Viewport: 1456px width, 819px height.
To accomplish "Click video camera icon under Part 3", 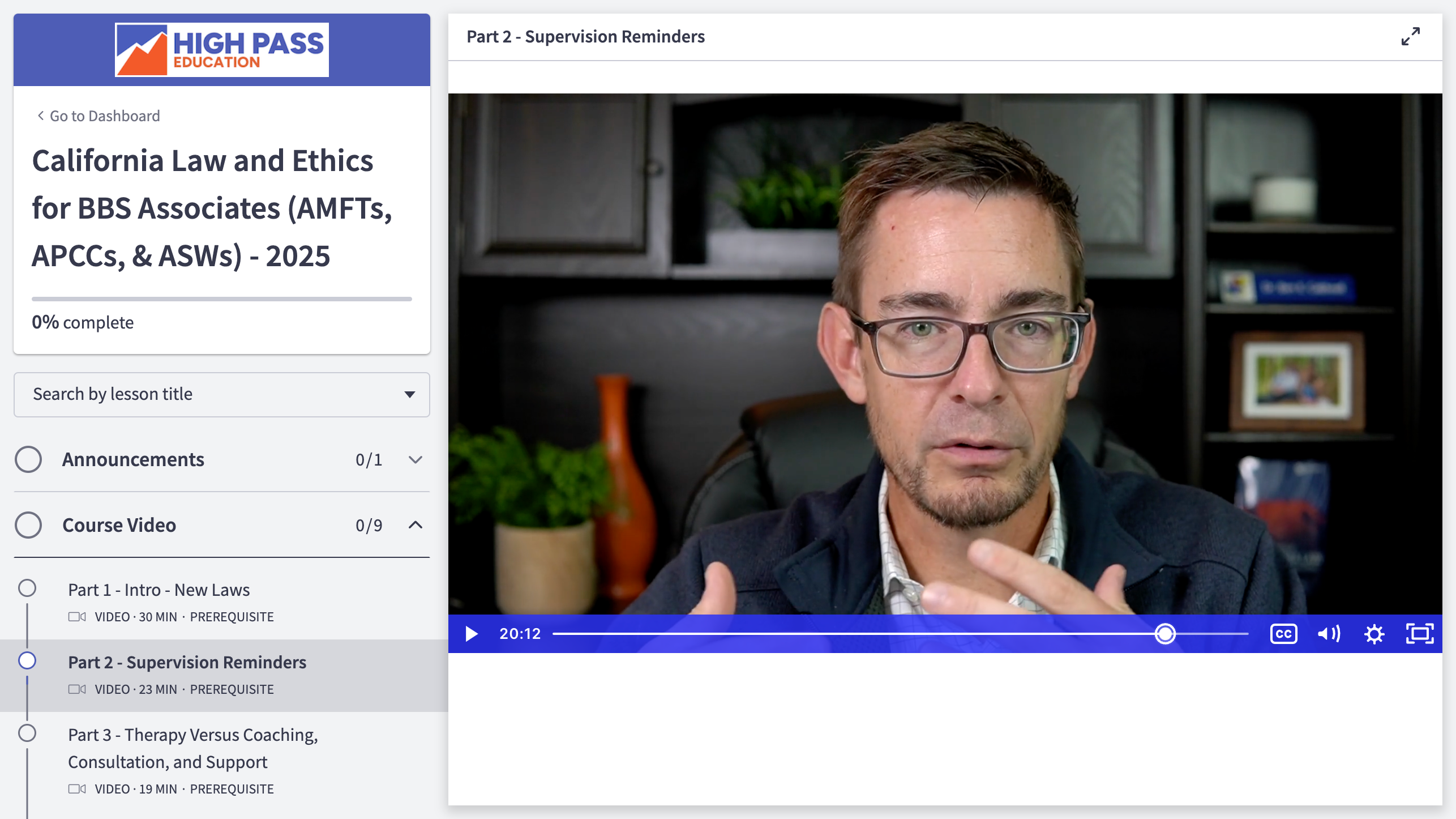I will (x=77, y=789).
